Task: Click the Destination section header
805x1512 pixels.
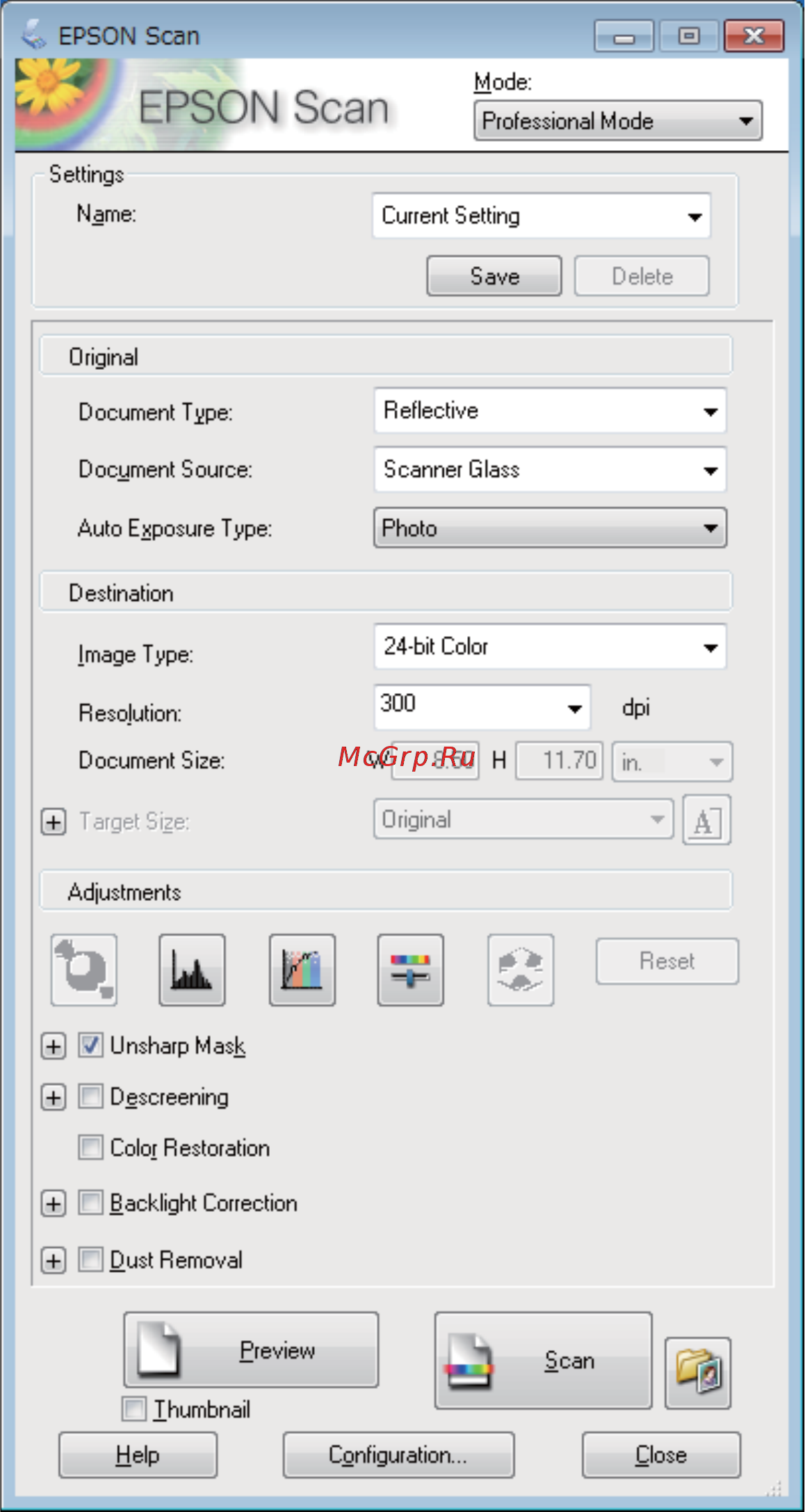Action: click(386, 592)
